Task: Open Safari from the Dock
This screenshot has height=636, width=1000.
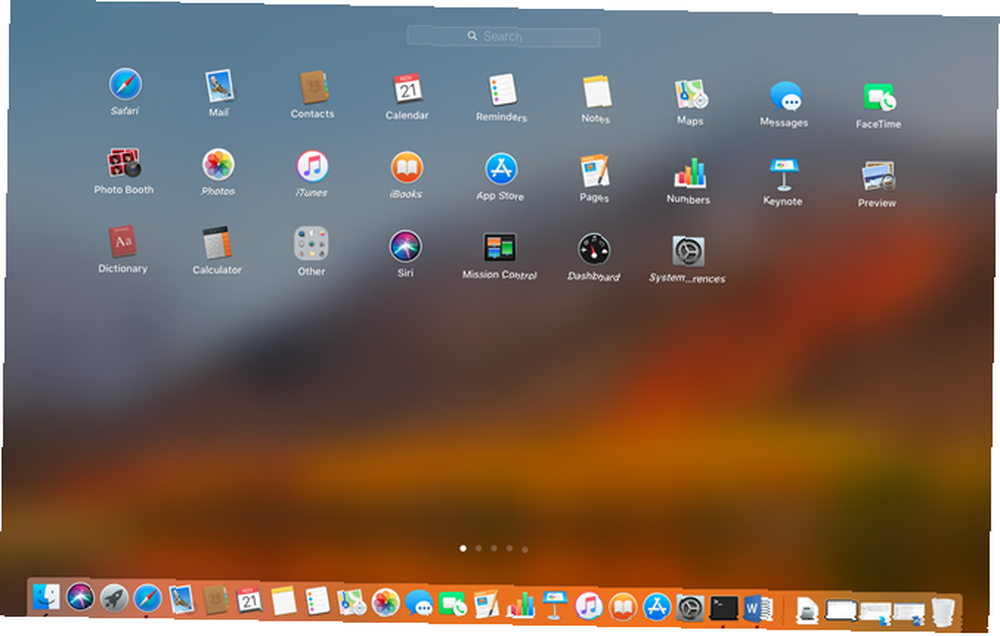Action: pyautogui.click(x=148, y=599)
